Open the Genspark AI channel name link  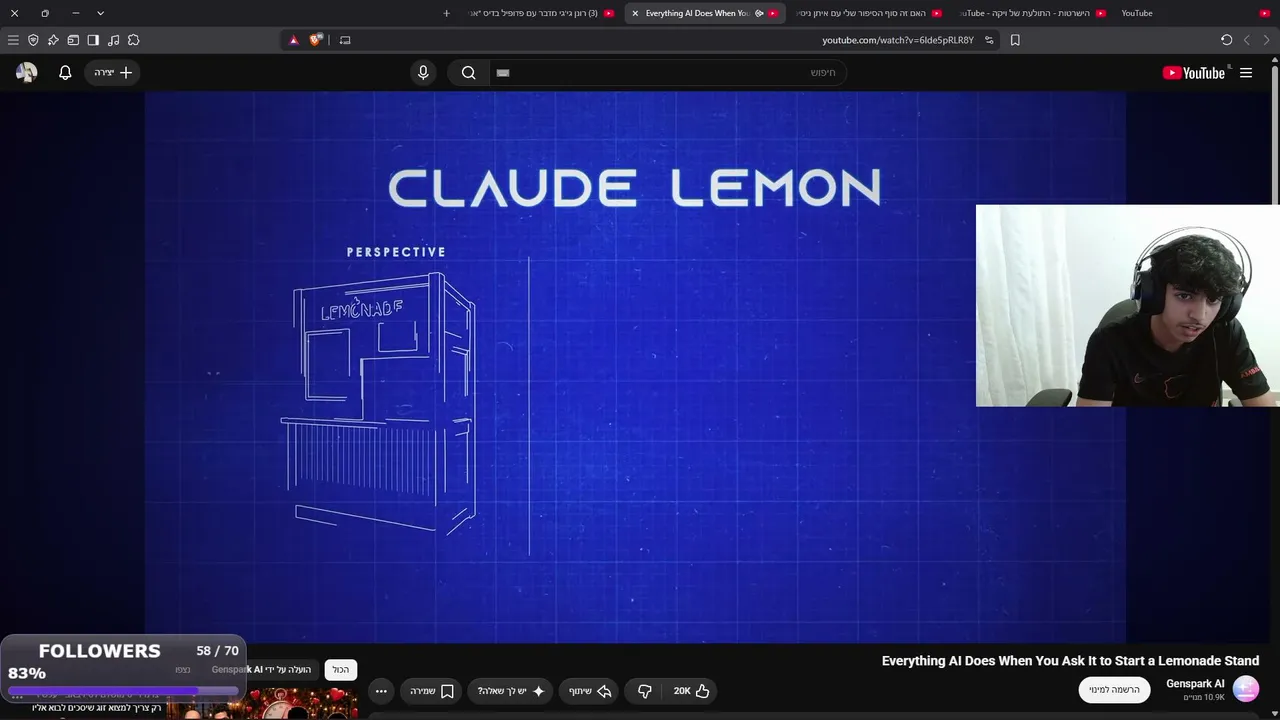pyautogui.click(x=1195, y=684)
